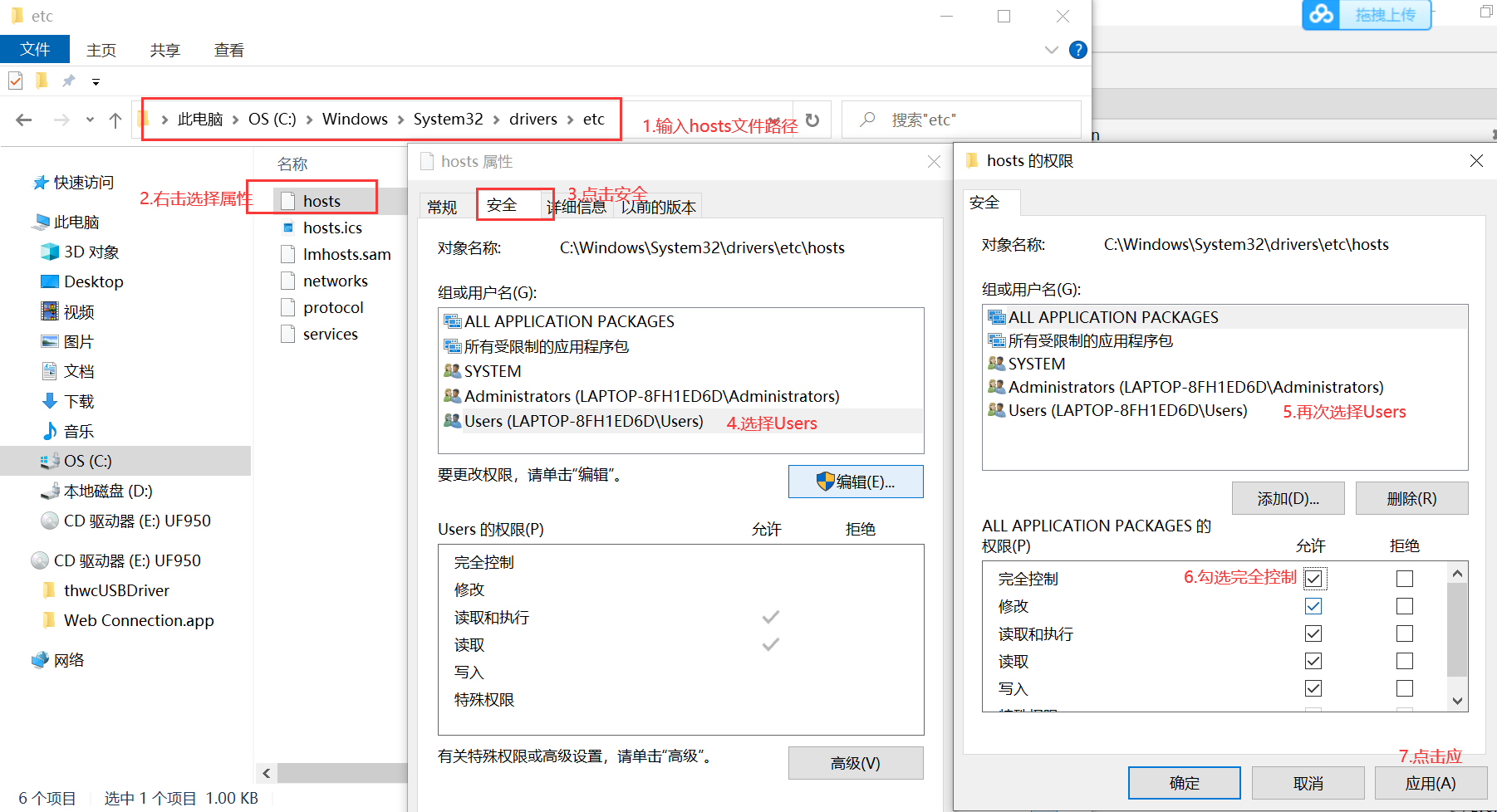Click search icon in etc search box
The width and height of the screenshot is (1497, 812).
(867, 120)
